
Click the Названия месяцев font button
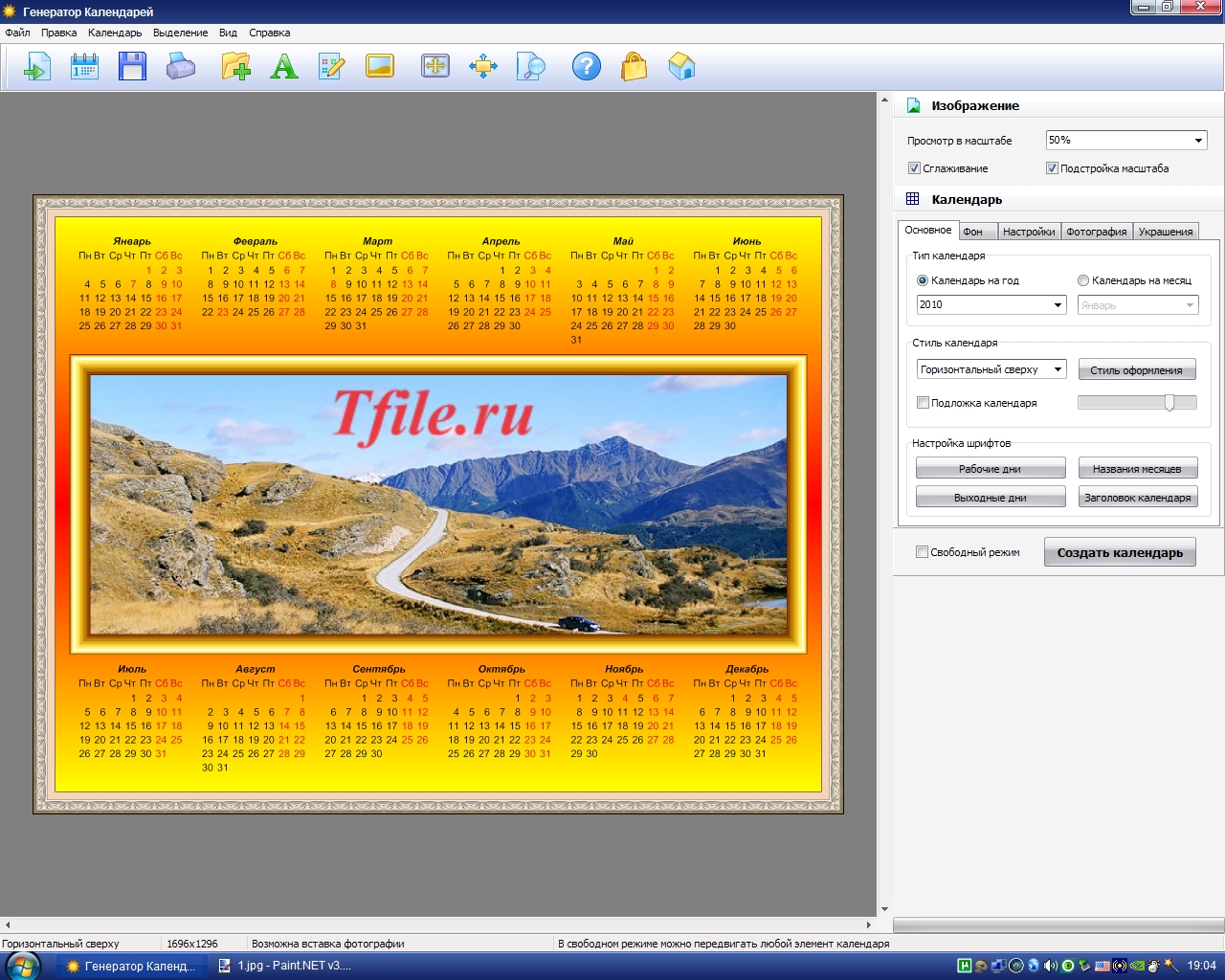click(1138, 469)
